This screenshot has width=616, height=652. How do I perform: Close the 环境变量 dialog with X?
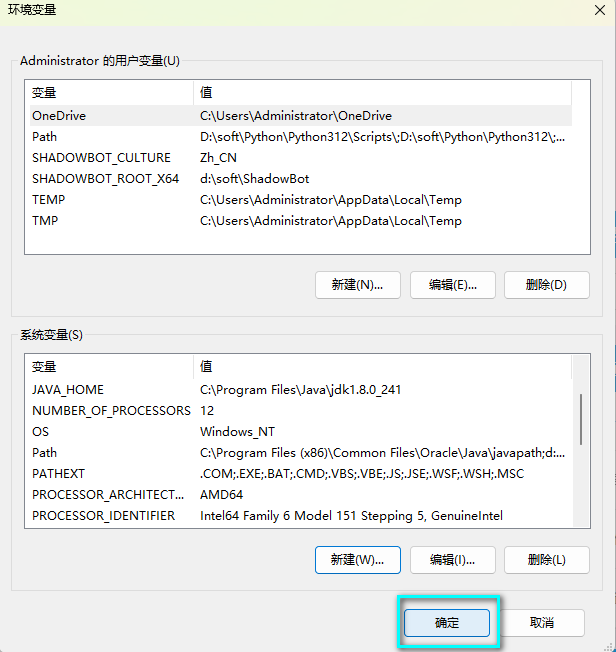tap(599, 10)
